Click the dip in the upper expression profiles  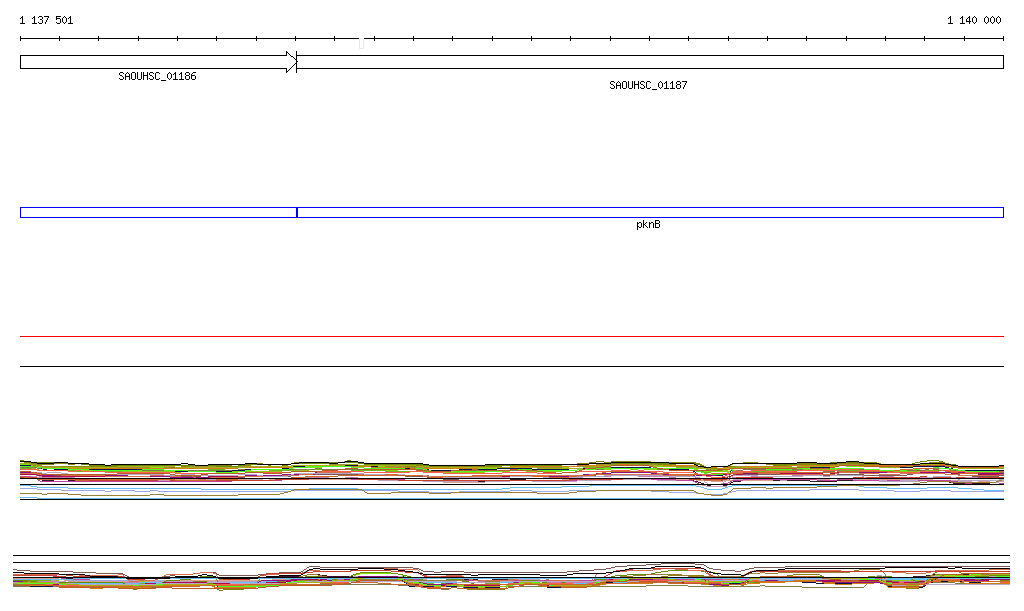[x=718, y=478]
